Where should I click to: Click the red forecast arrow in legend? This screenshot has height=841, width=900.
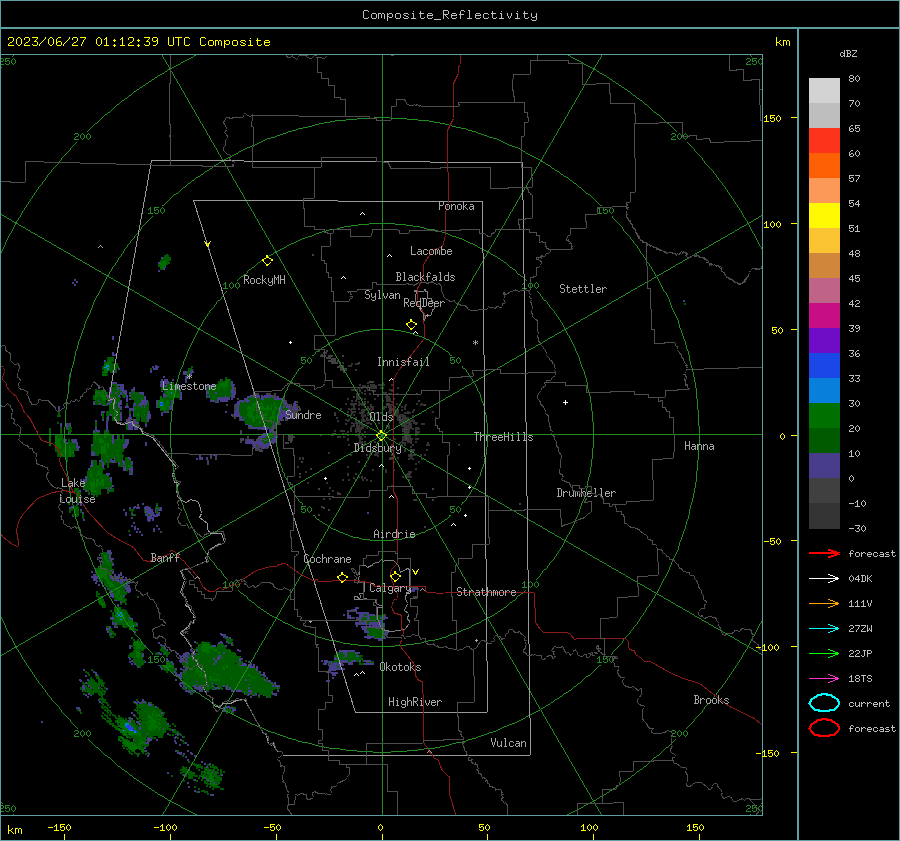point(824,553)
